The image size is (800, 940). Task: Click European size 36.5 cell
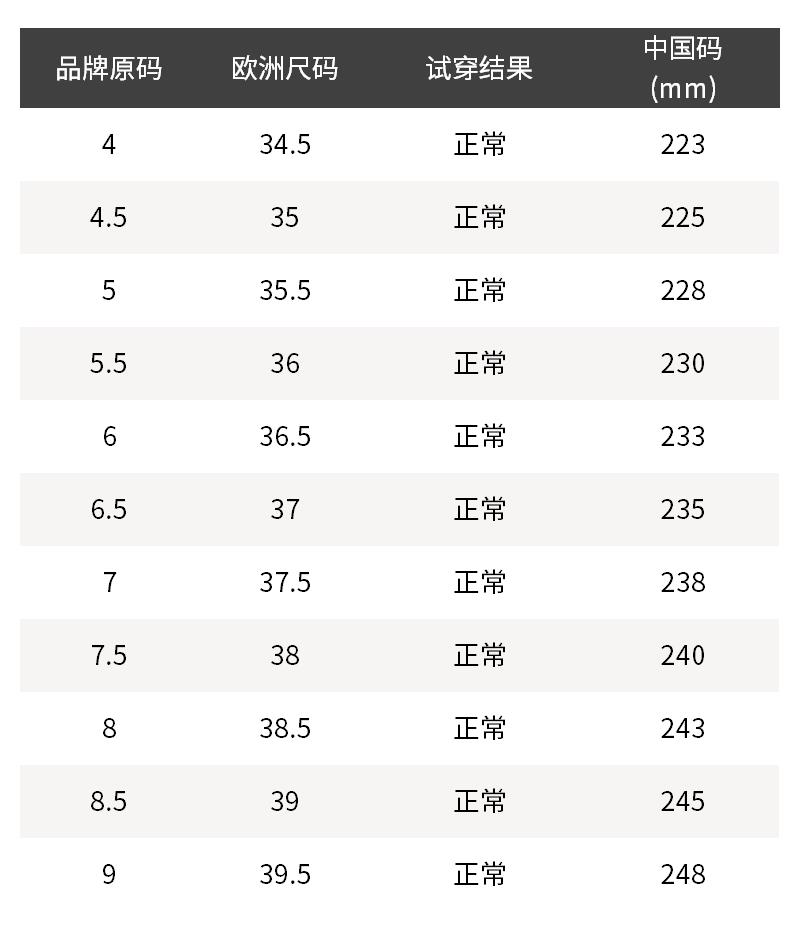(x=285, y=437)
